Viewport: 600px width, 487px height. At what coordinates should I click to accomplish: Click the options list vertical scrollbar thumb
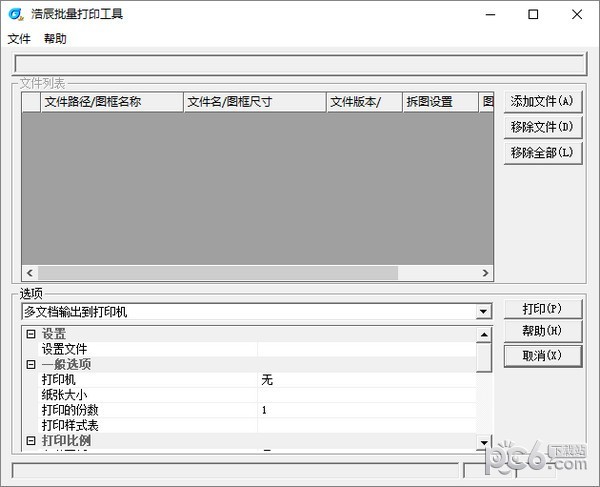click(x=484, y=357)
